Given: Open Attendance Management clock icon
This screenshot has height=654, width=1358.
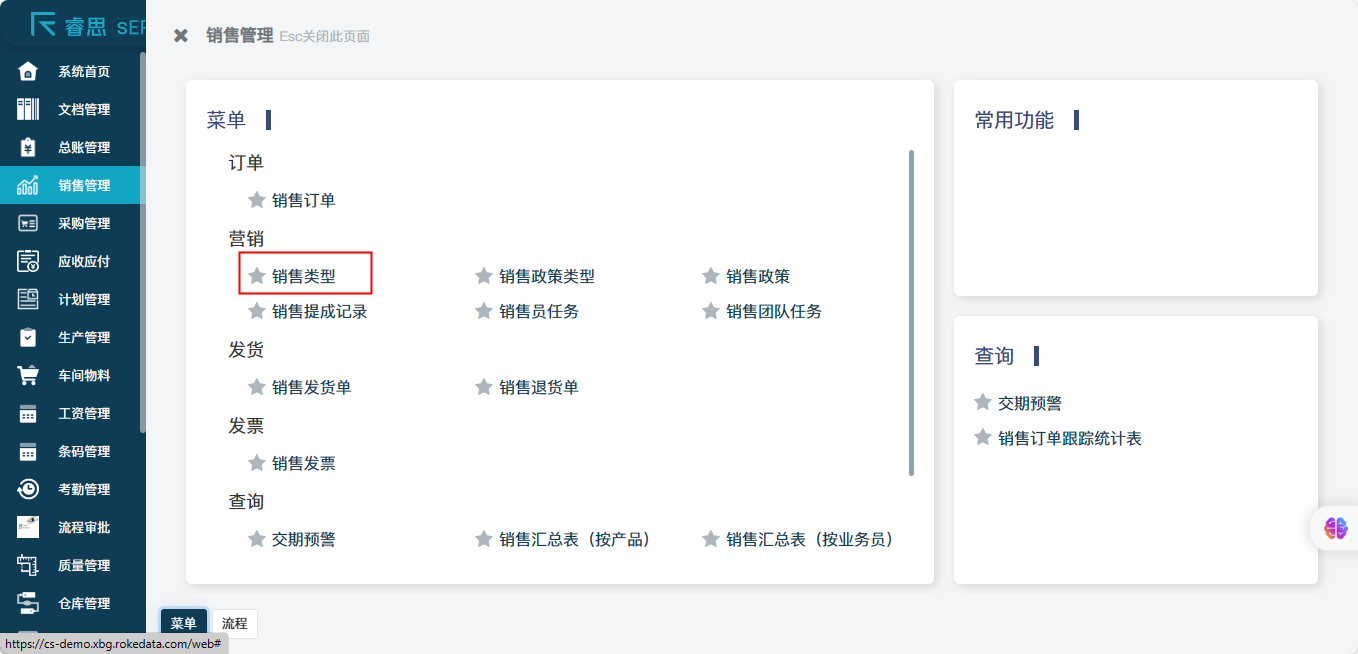Looking at the screenshot, I should [x=28, y=490].
